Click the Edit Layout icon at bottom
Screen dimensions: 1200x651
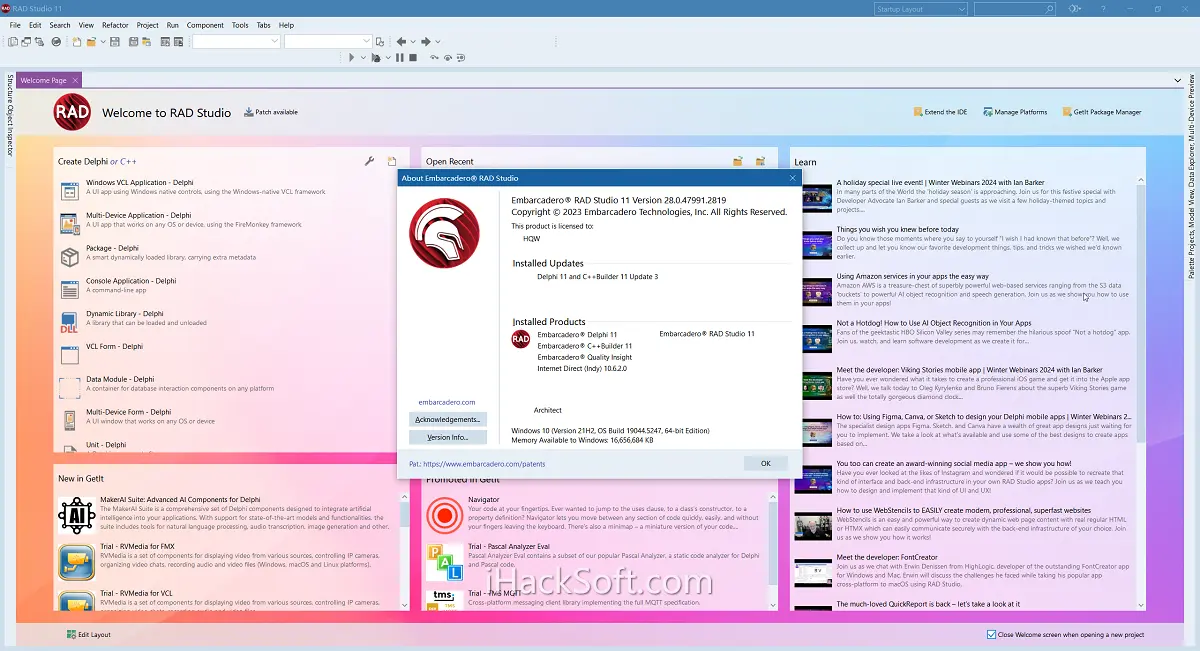tap(71, 634)
